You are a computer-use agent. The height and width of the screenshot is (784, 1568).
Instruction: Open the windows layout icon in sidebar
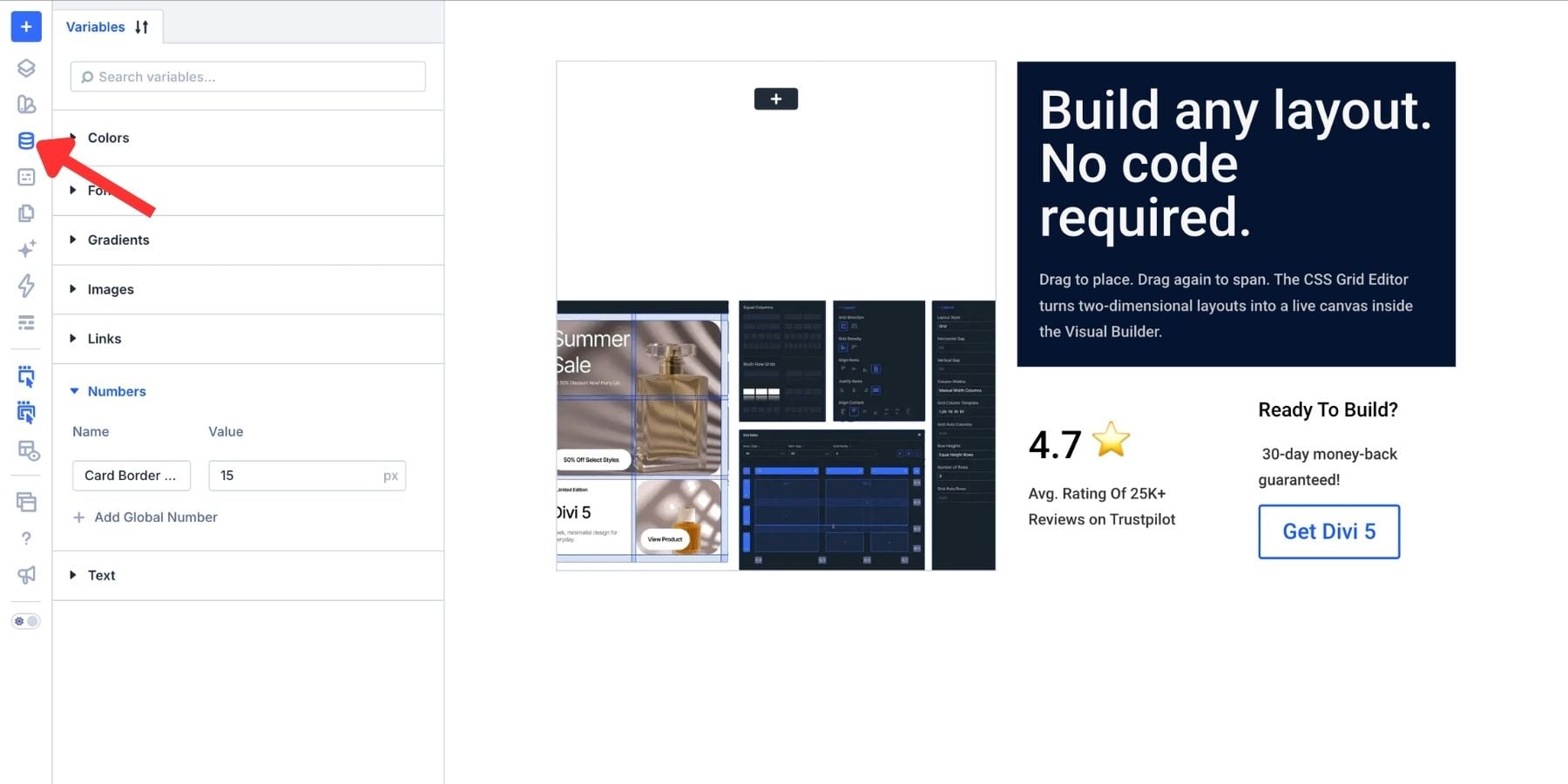coord(26,502)
